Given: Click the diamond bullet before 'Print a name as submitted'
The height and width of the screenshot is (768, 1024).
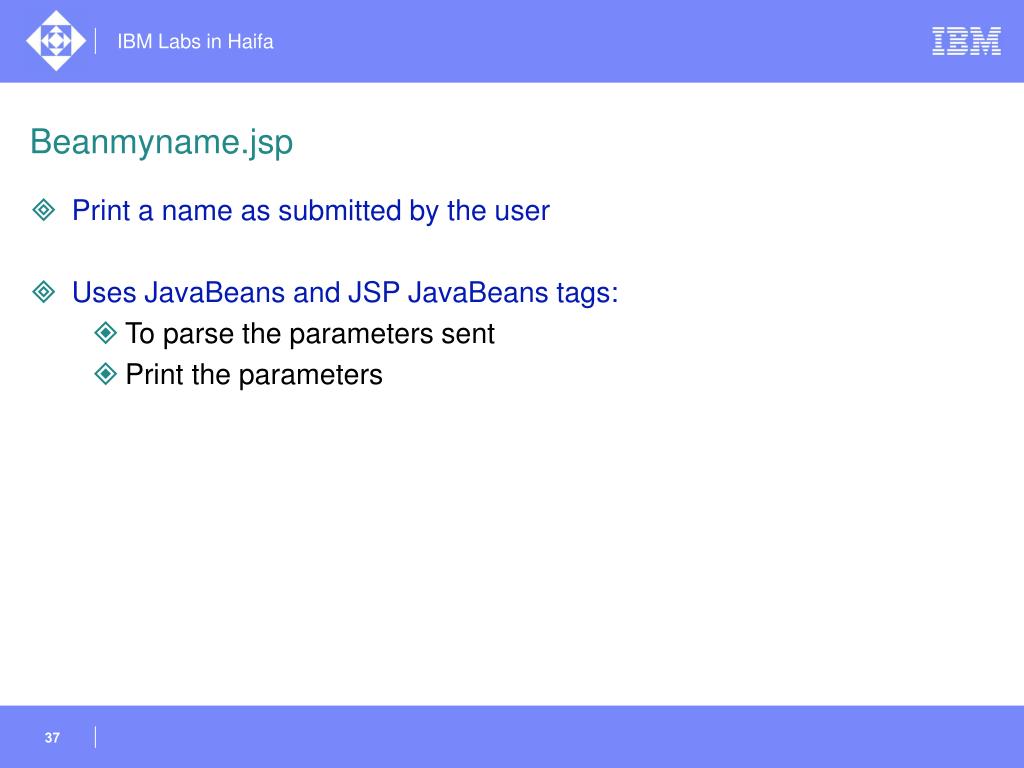Looking at the screenshot, I should coord(44,210).
